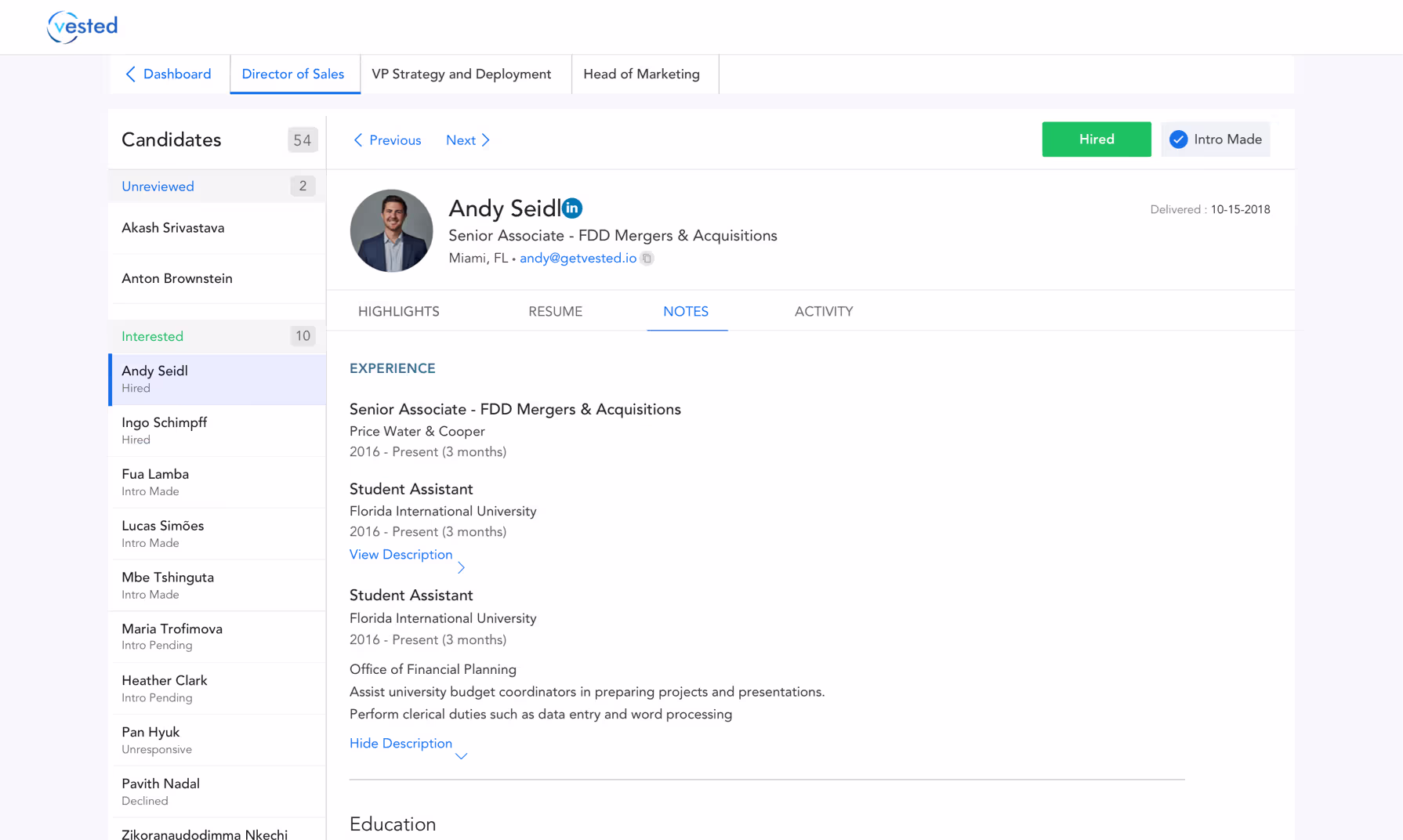Switch to the Highlights tab
Viewport: 1403px width, 840px height.
click(x=398, y=311)
